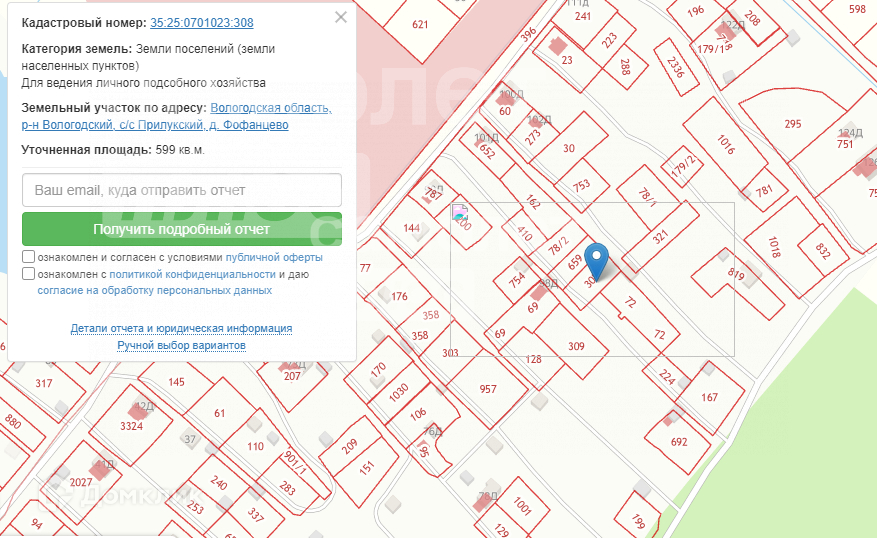Select parcel 621 on the map
Screen dimensions: 877x538
pos(420,25)
